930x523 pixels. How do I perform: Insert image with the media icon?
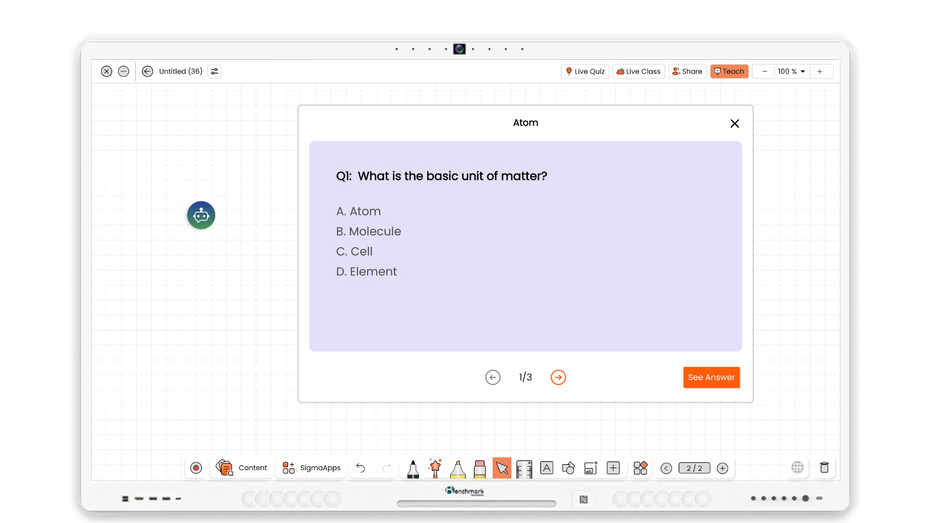(590, 468)
